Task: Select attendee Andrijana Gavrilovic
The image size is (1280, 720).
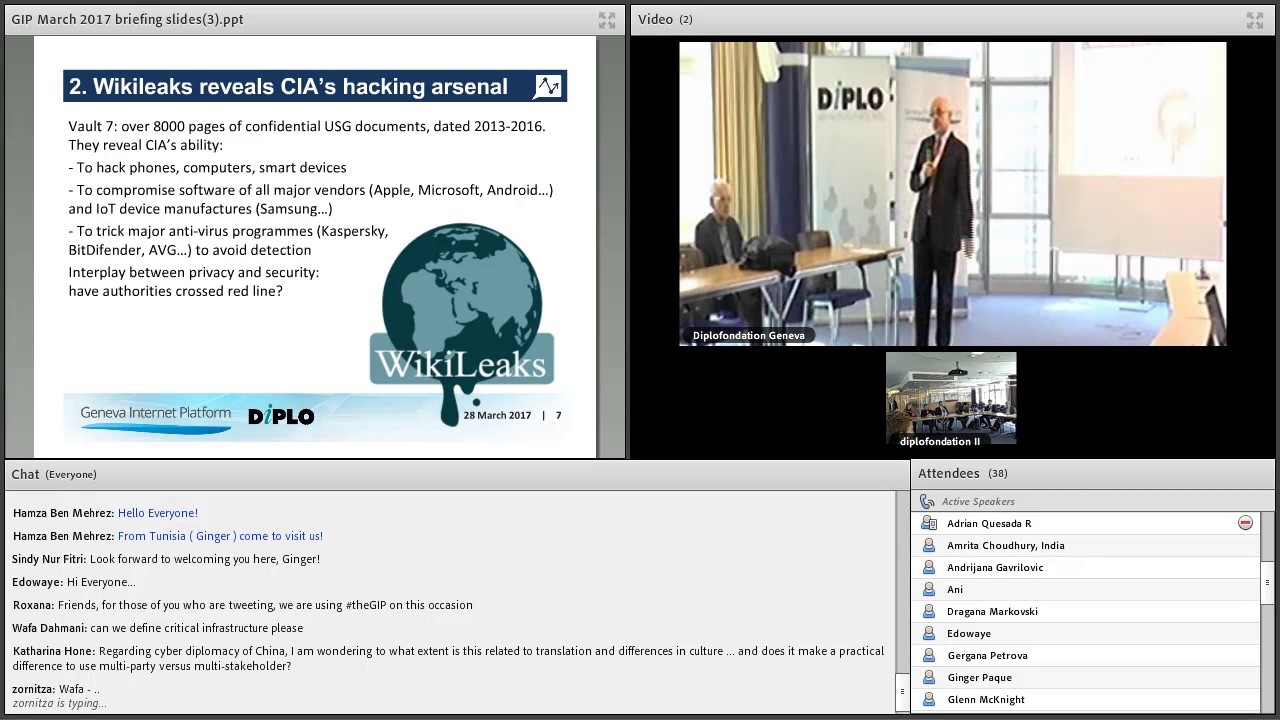Action: pyautogui.click(x=1086, y=567)
